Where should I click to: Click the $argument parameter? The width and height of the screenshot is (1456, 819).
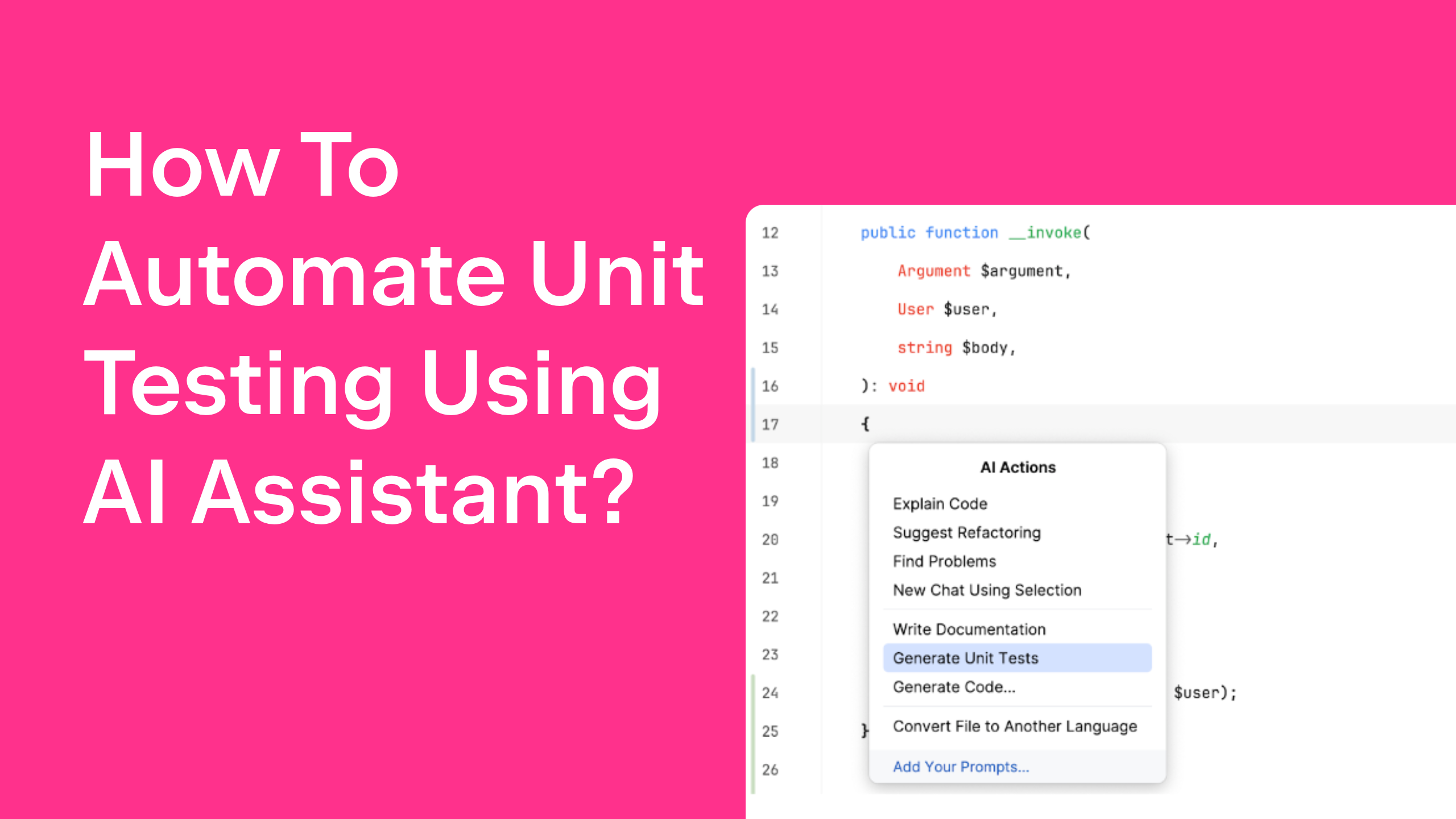tap(1021, 271)
